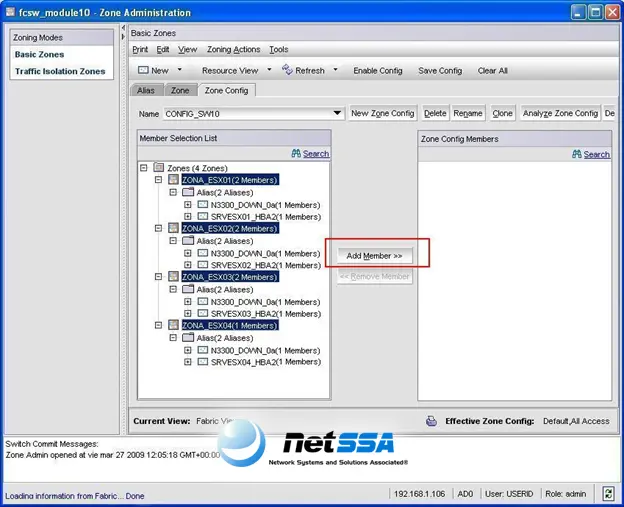Image resolution: width=624 pixels, height=507 pixels.
Task: Collapse the Alias folder under ZONA_ESX04
Action: pos(173,337)
